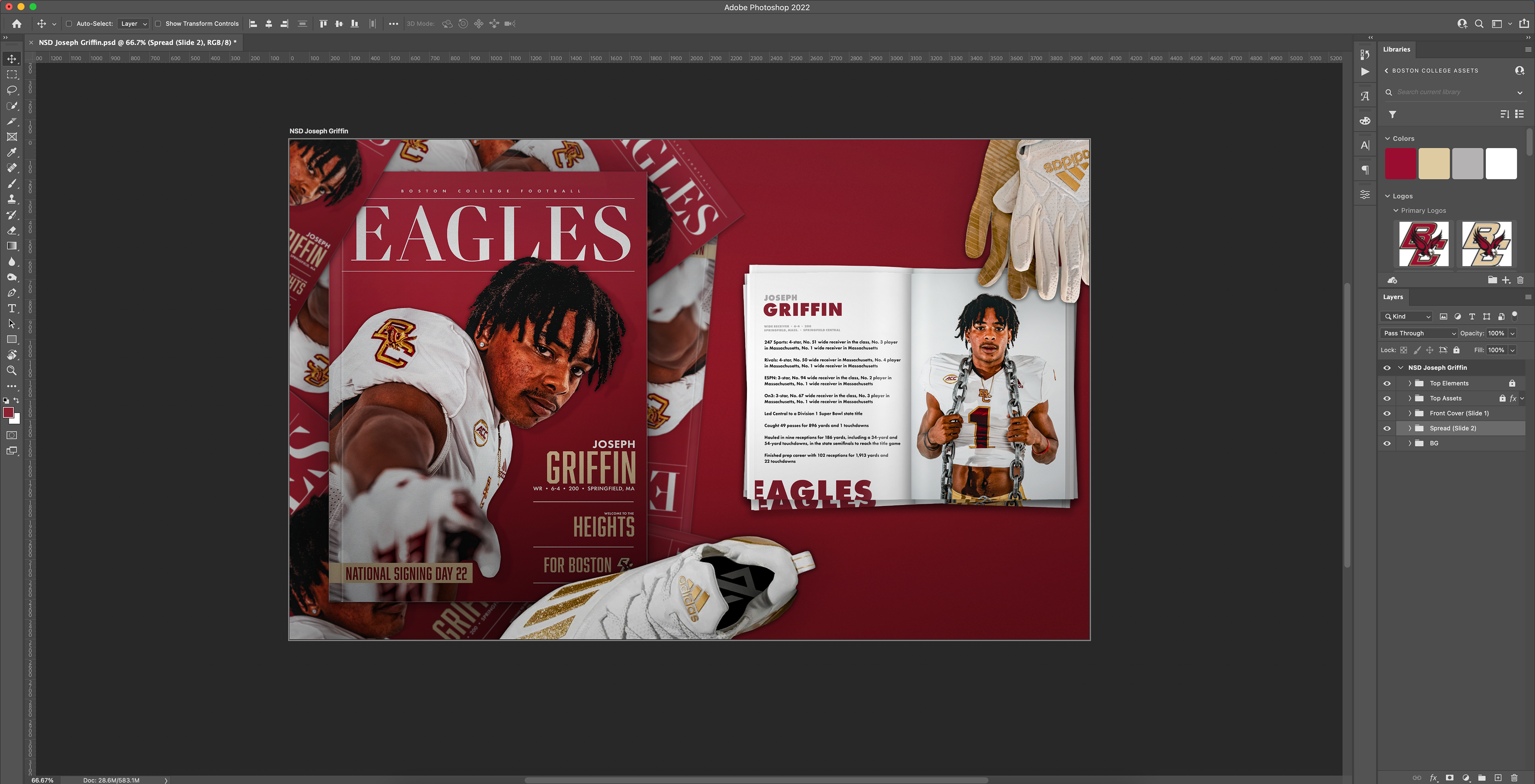Invite people to the library
This screenshot has height=784, width=1535.
point(1519,70)
